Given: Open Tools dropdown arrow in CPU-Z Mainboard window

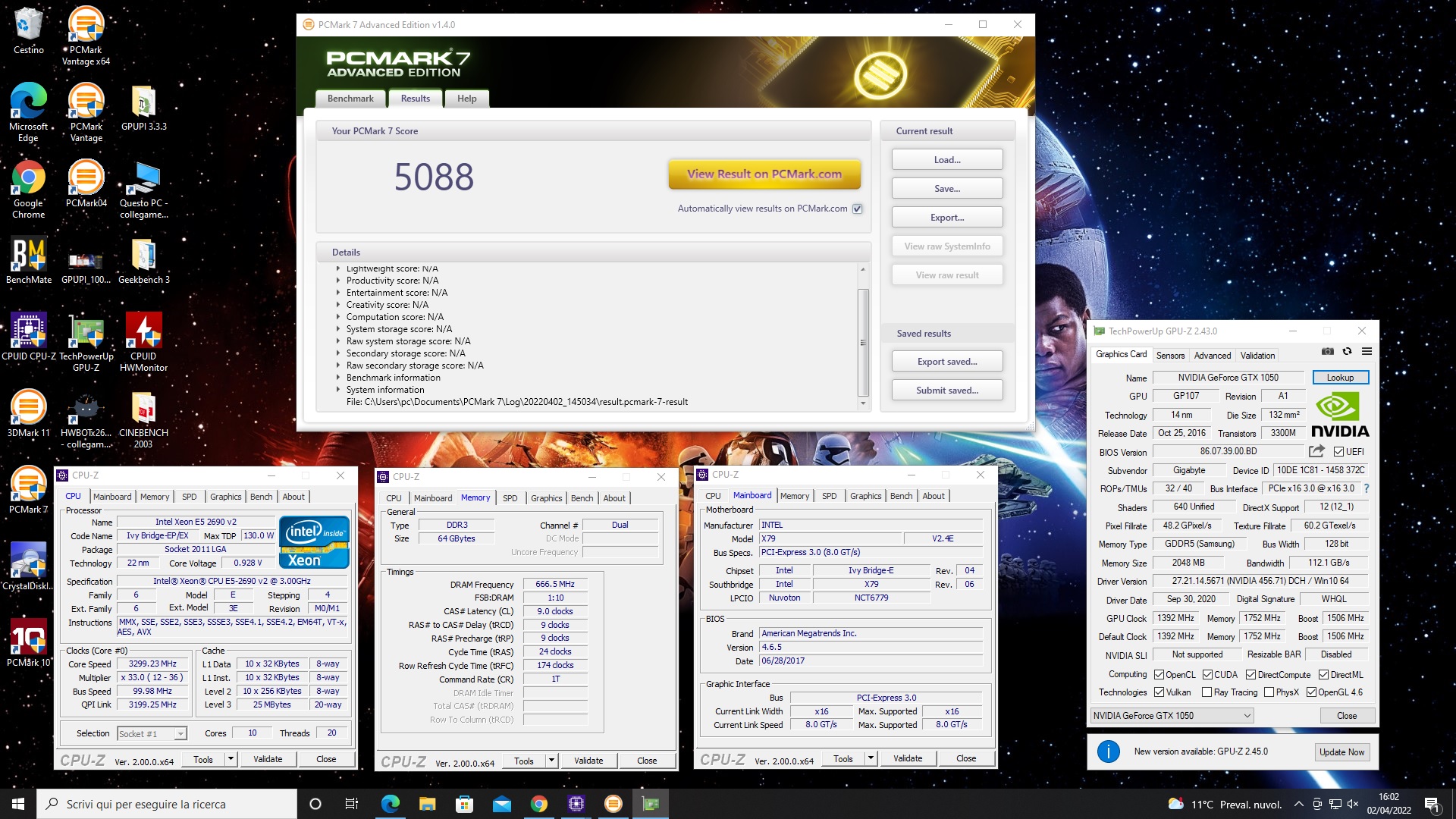Looking at the screenshot, I should (x=871, y=758).
